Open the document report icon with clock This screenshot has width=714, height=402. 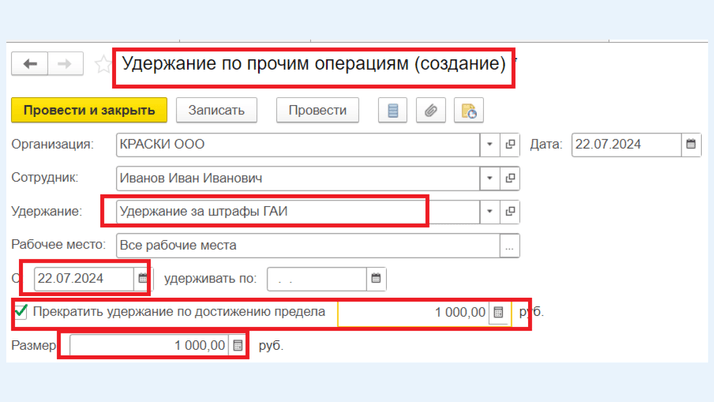tap(469, 110)
